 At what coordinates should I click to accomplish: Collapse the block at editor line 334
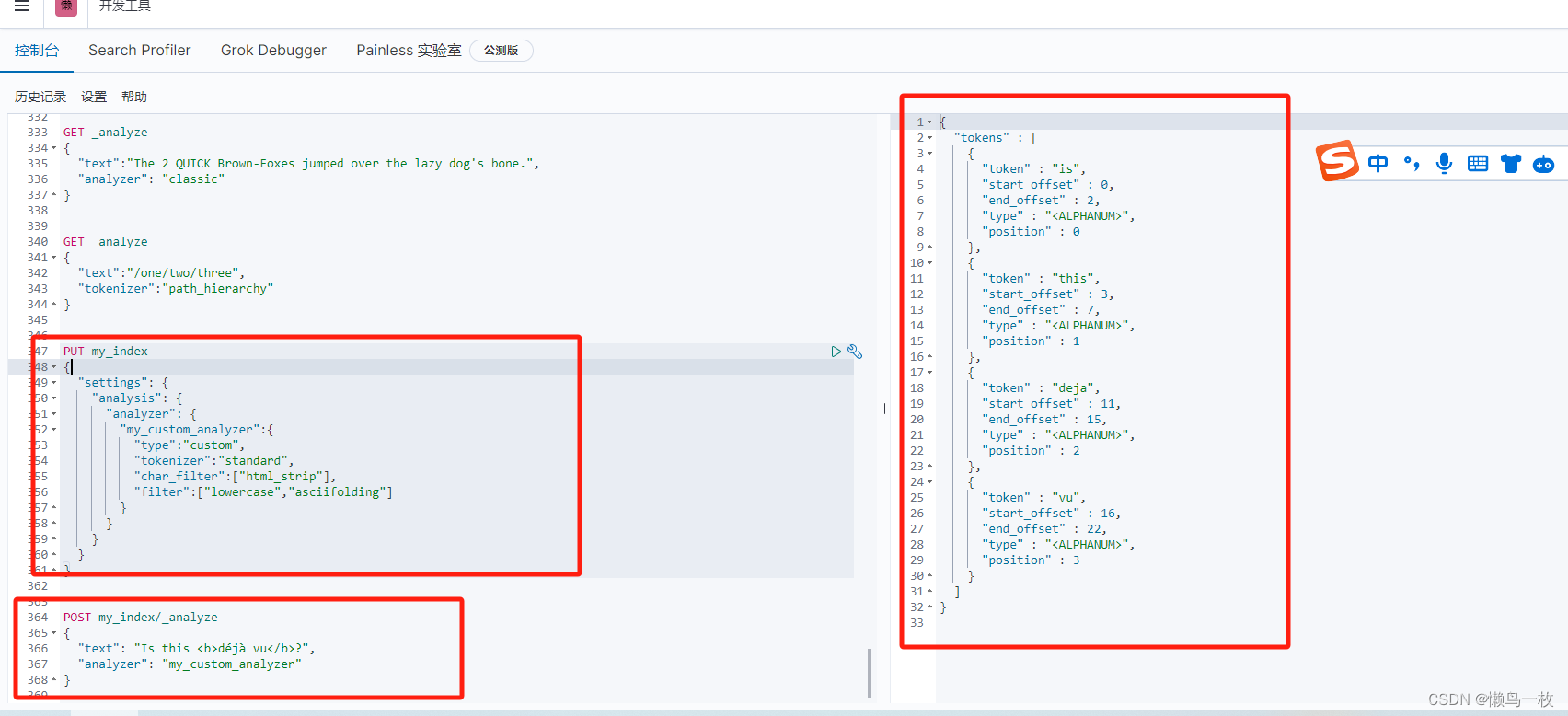point(53,148)
